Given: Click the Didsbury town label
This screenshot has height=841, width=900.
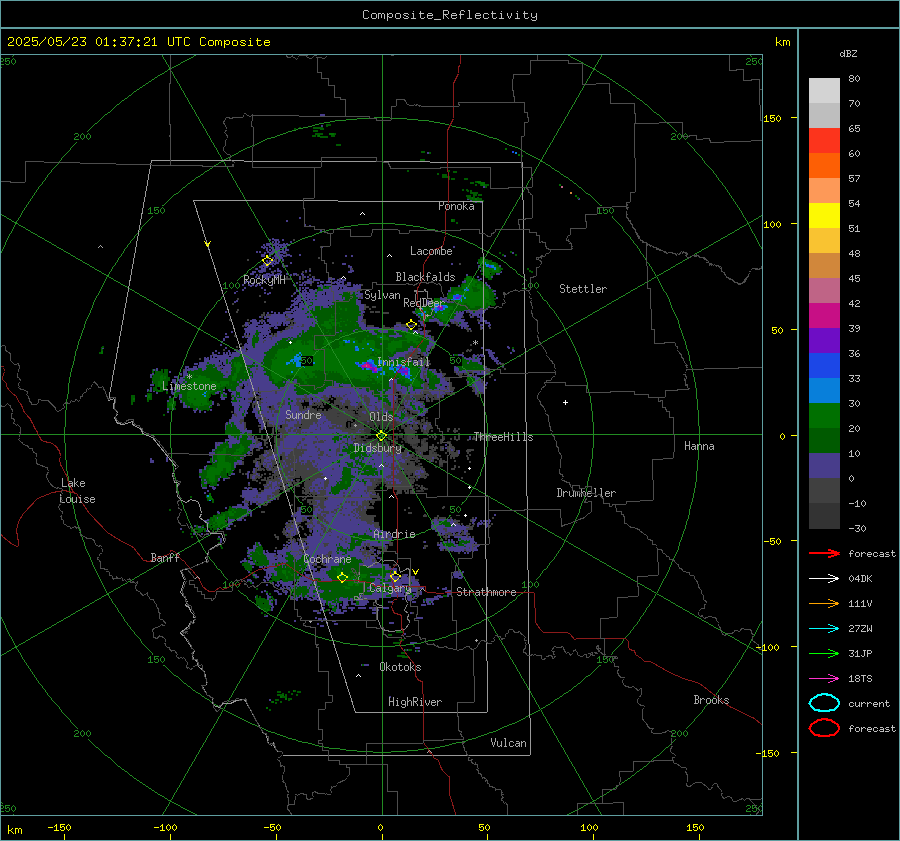Looking at the screenshot, I should tap(377, 448).
